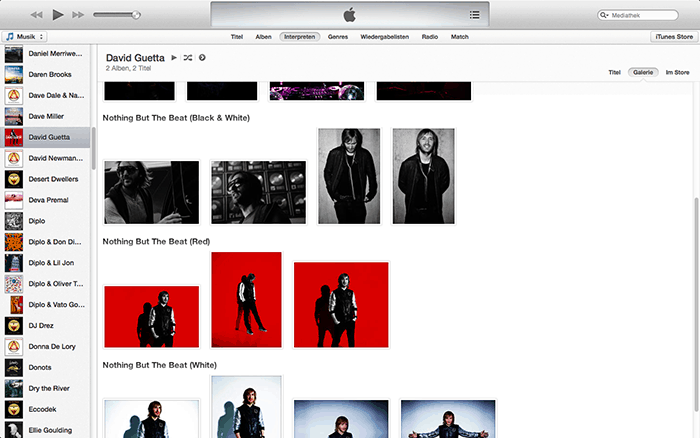Click the gallery vertical scrollbar
Screen dimensions: 700x438
[696, 304]
